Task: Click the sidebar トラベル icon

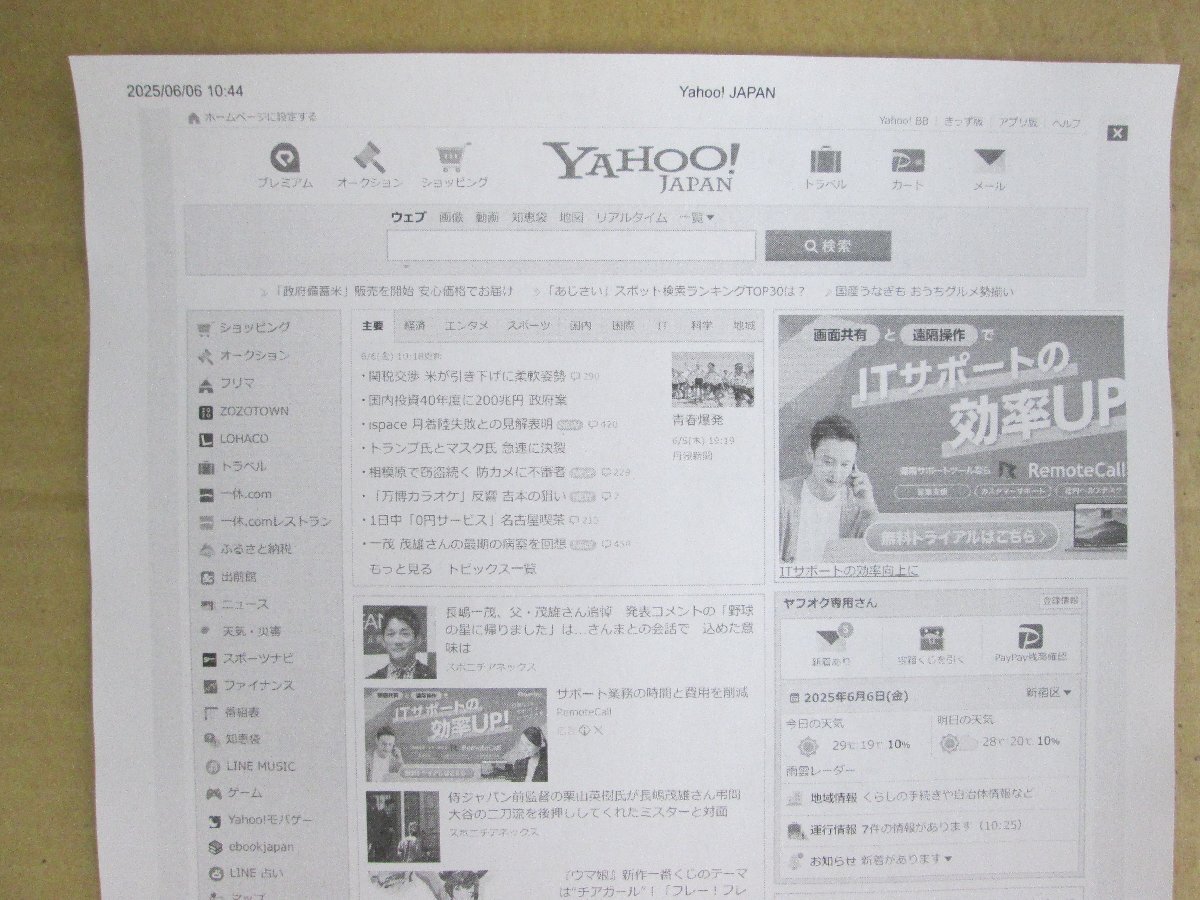Action: pos(206,467)
